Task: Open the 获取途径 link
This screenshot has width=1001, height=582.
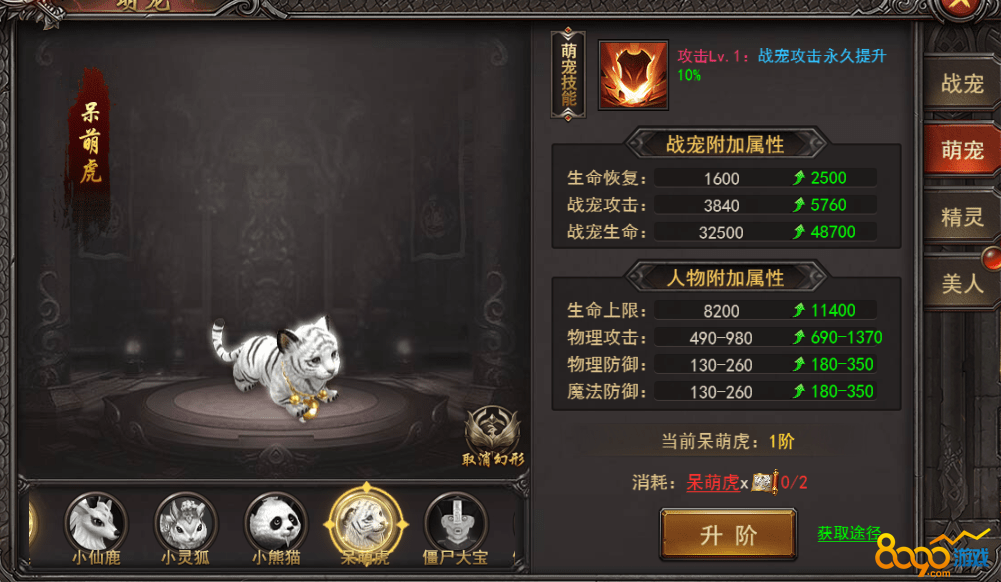Action: point(849,533)
